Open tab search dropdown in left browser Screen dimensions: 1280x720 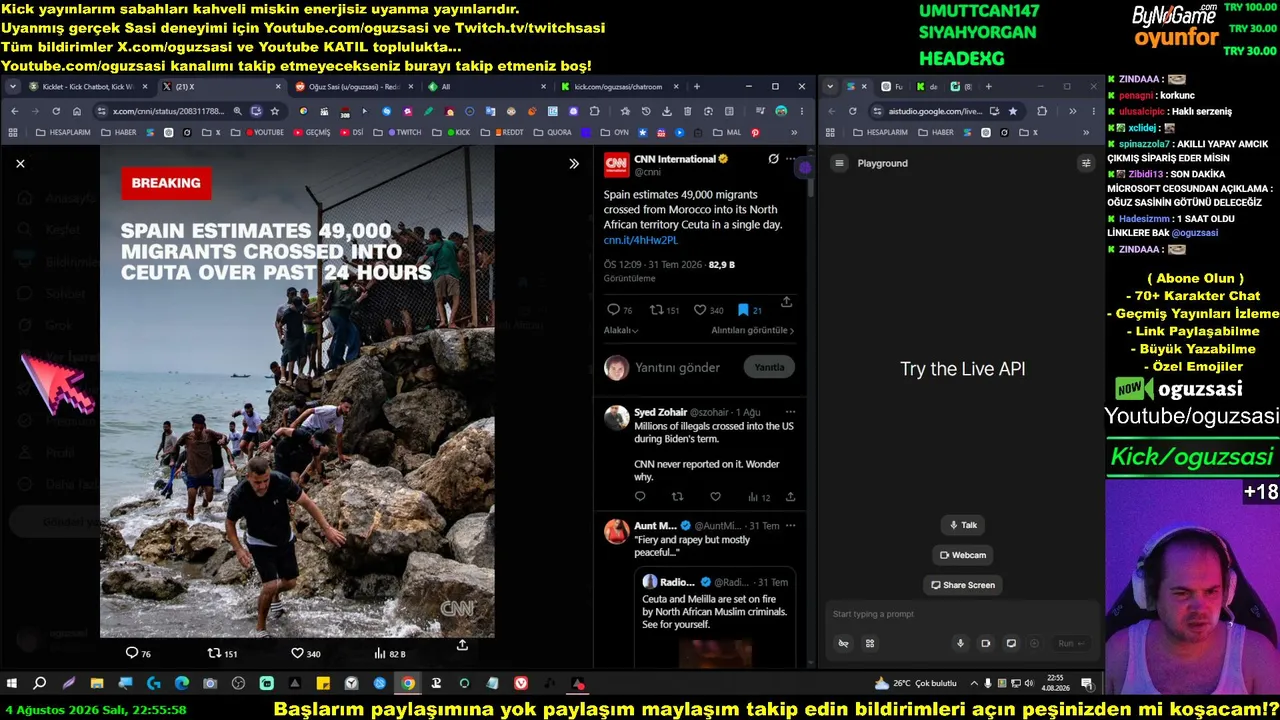[13, 87]
